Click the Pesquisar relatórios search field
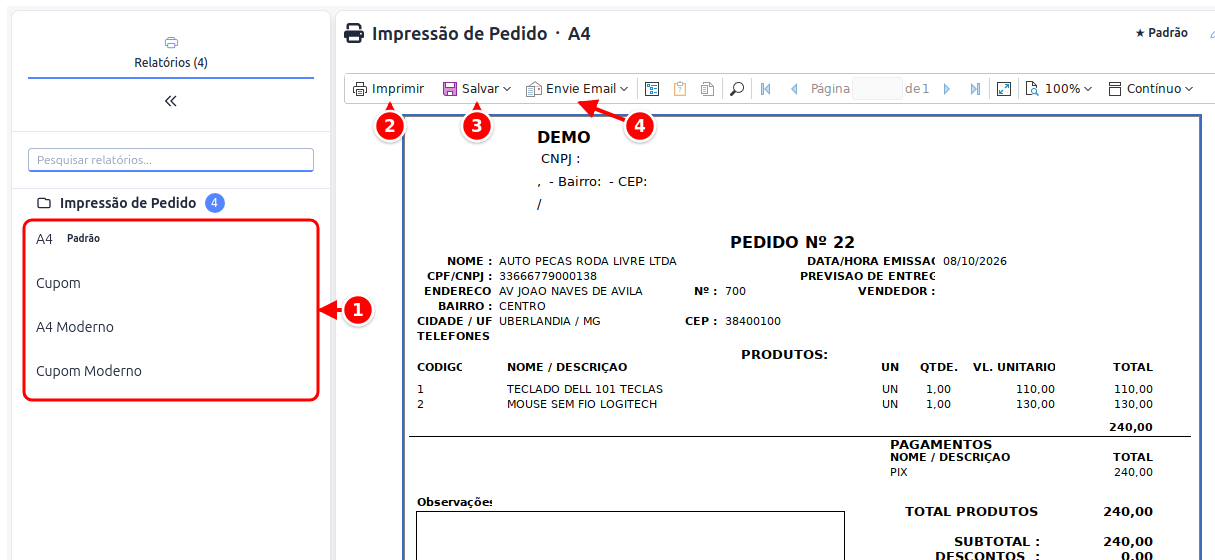 (171, 160)
